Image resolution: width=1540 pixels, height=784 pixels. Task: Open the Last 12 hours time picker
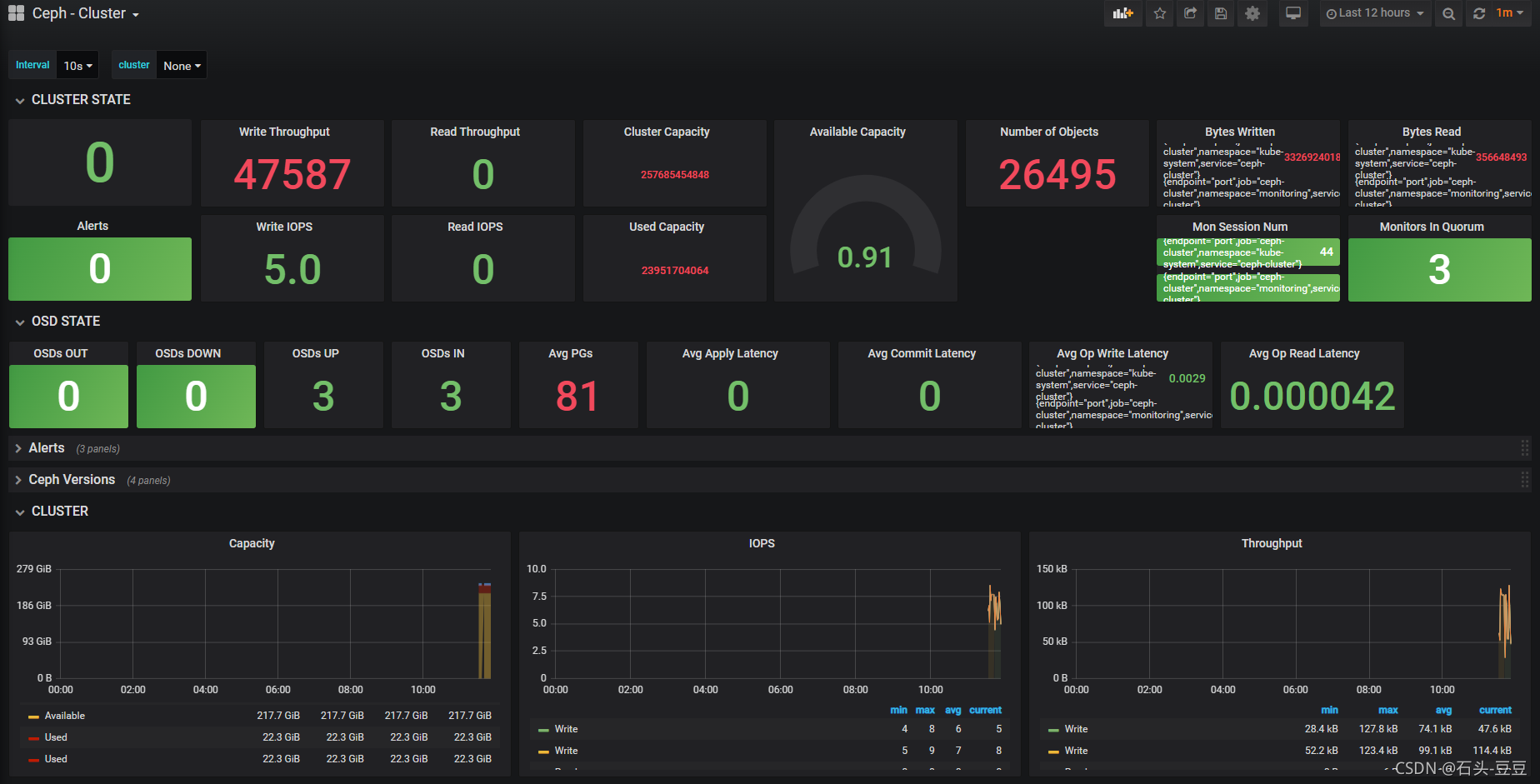[x=1375, y=13]
